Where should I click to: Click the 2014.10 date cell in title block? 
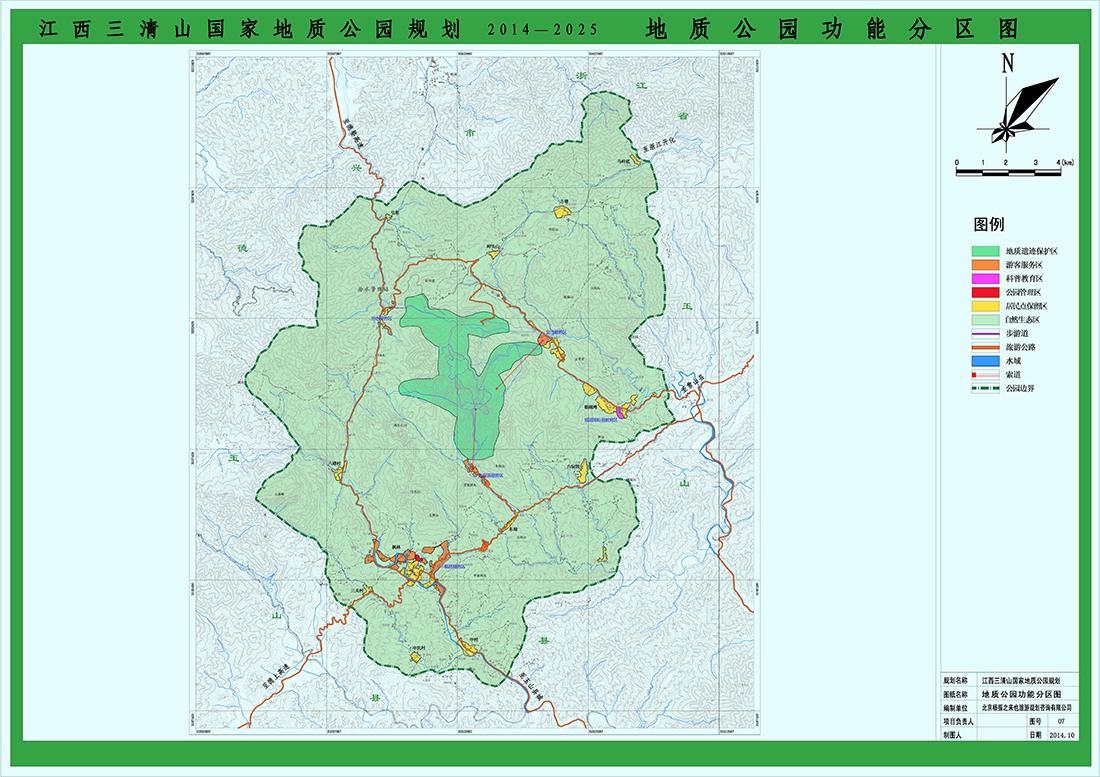[x=1062, y=734]
